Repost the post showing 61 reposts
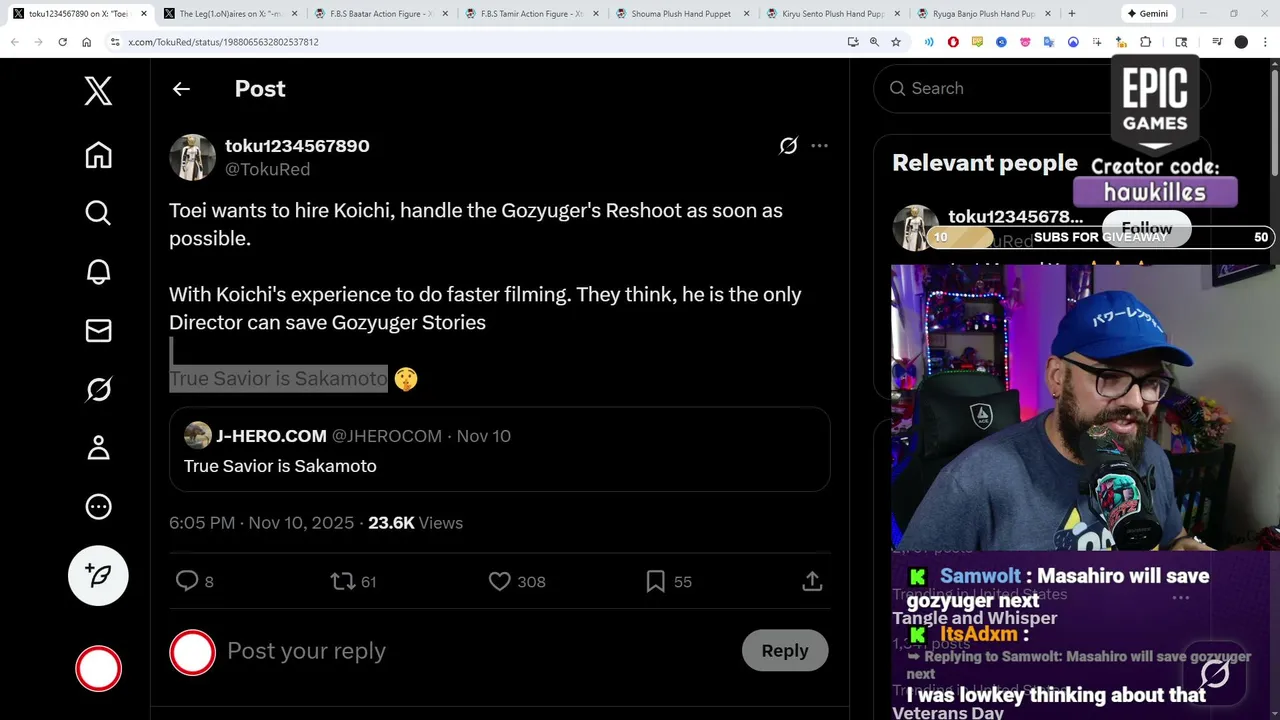Screen dimensions: 1280x720 tap(353, 581)
